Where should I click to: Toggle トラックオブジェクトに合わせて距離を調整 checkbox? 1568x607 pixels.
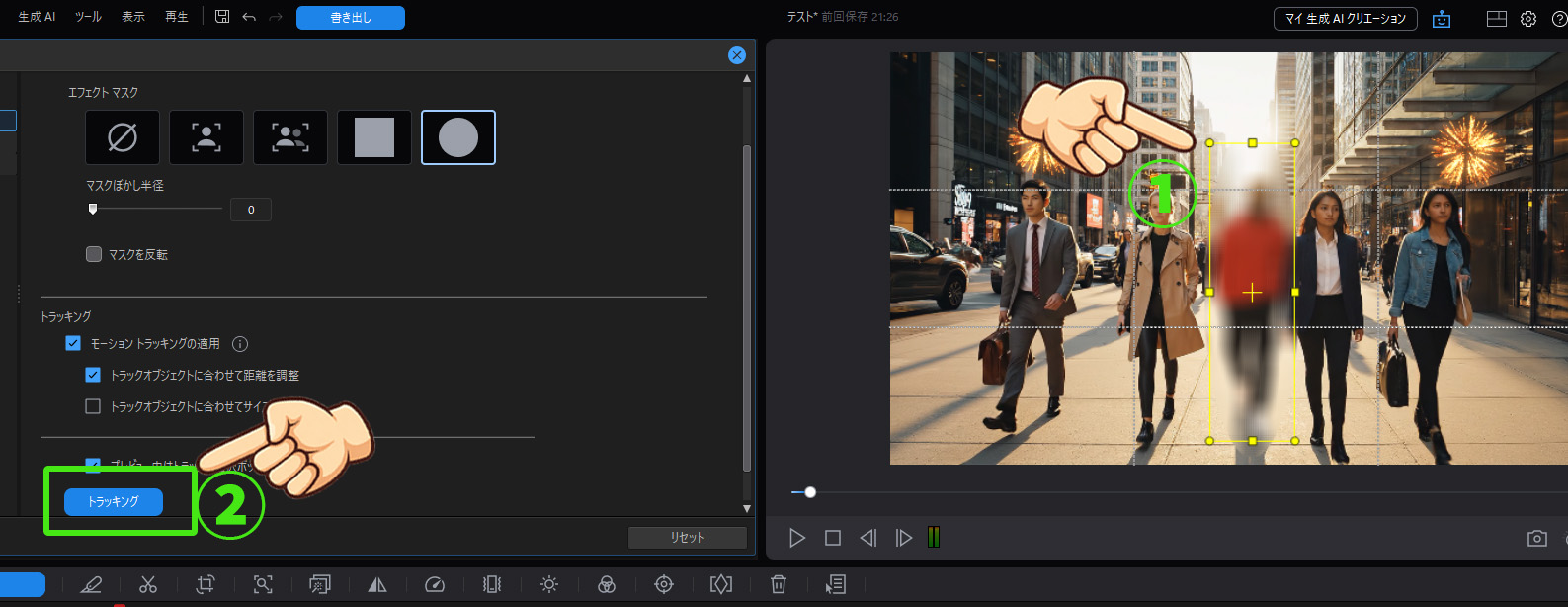(x=93, y=375)
